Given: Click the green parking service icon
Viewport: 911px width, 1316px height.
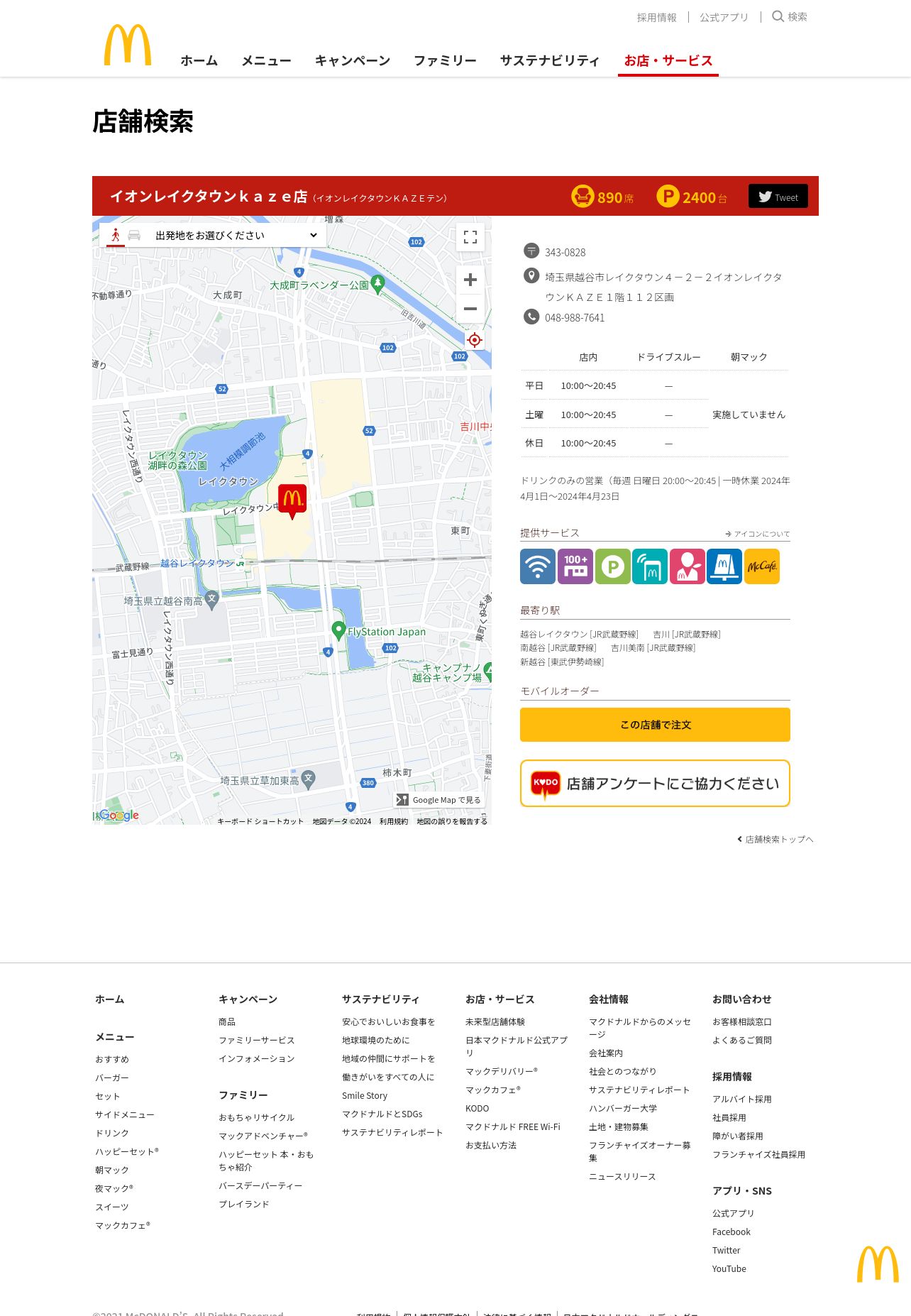Looking at the screenshot, I should [613, 566].
